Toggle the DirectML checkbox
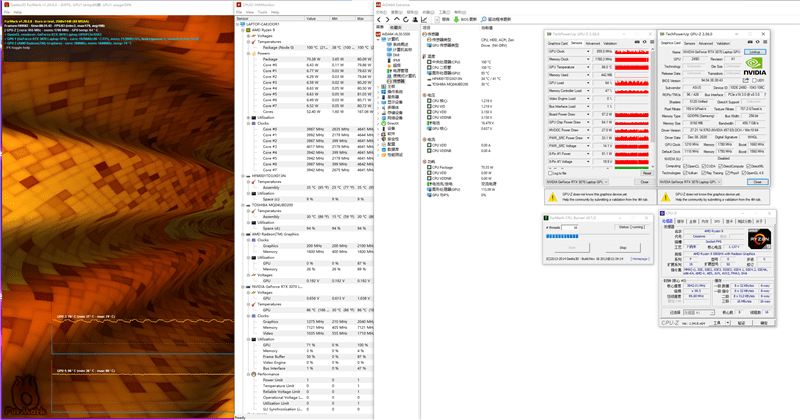The width and height of the screenshot is (800, 420). coord(748,166)
